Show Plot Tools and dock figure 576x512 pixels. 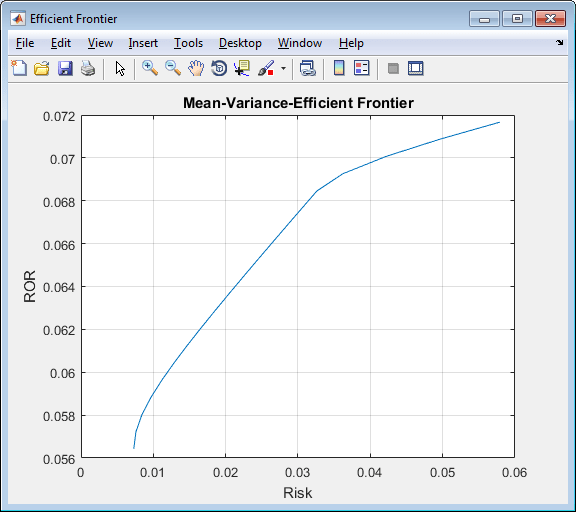pos(415,68)
